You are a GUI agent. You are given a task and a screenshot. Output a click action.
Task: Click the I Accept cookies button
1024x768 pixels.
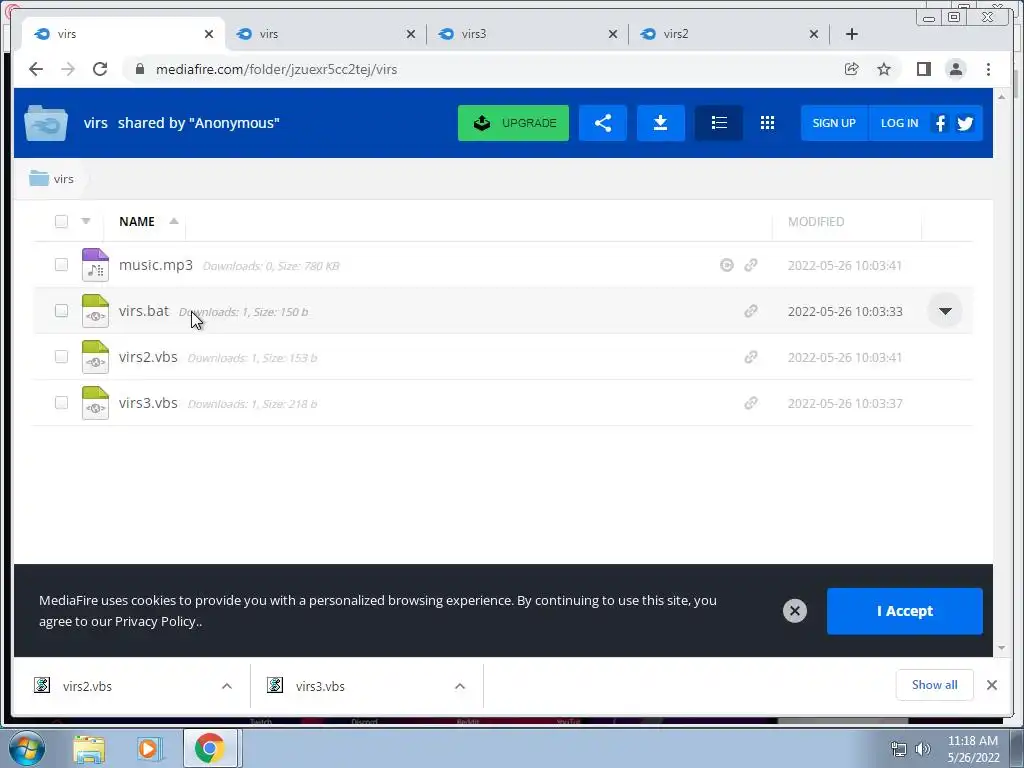click(x=904, y=611)
